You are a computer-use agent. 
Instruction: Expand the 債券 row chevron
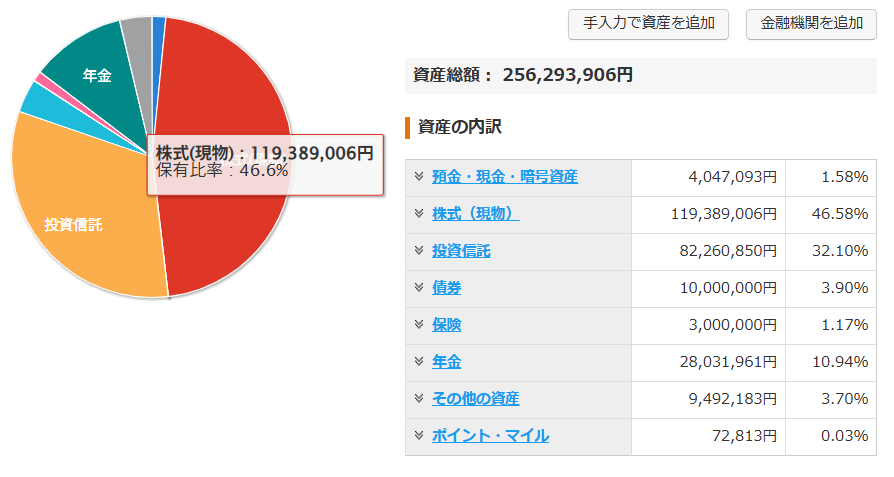click(x=419, y=288)
